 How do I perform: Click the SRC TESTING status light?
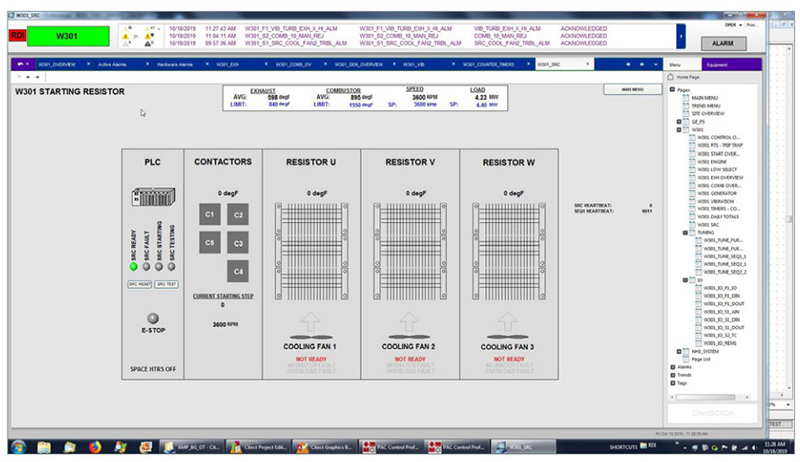click(x=171, y=267)
